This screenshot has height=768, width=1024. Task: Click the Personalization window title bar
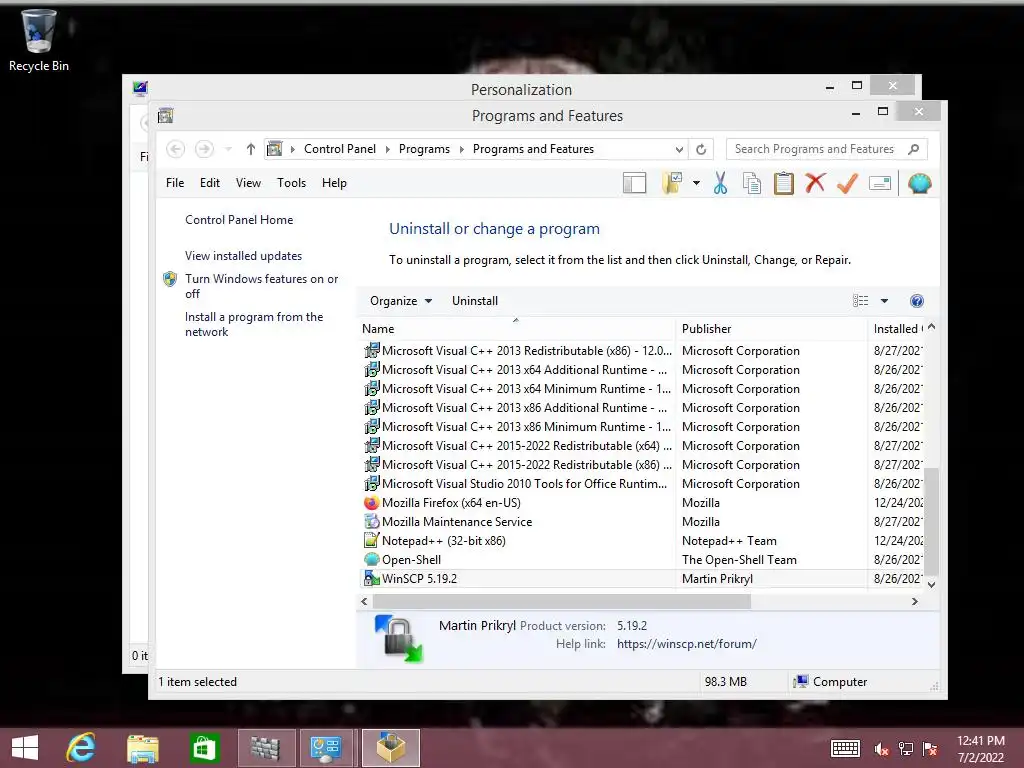coord(521,89)
